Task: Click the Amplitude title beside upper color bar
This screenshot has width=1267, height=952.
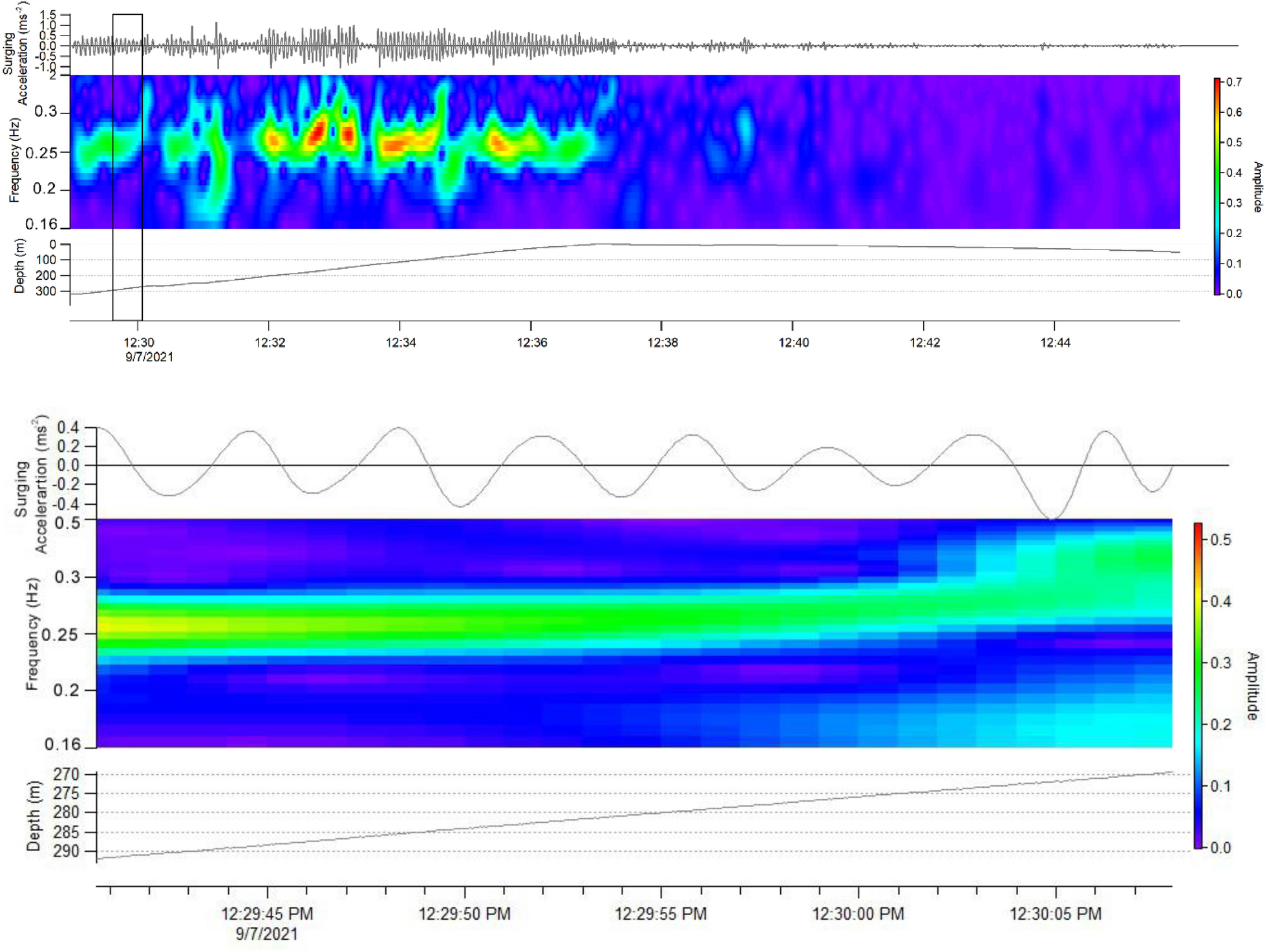Action: 1257,187
